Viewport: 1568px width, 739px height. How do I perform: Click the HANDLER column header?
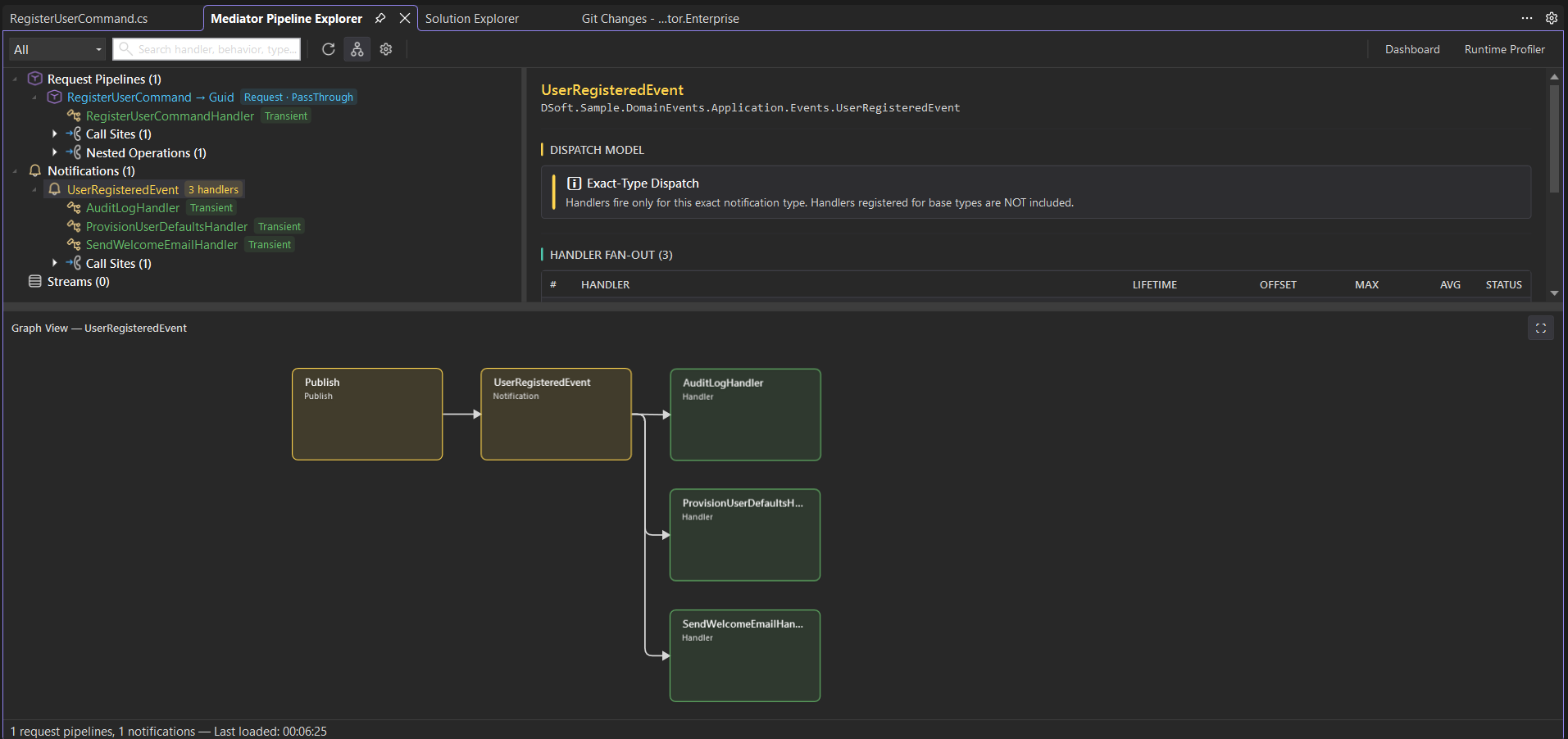click(606, 284)
